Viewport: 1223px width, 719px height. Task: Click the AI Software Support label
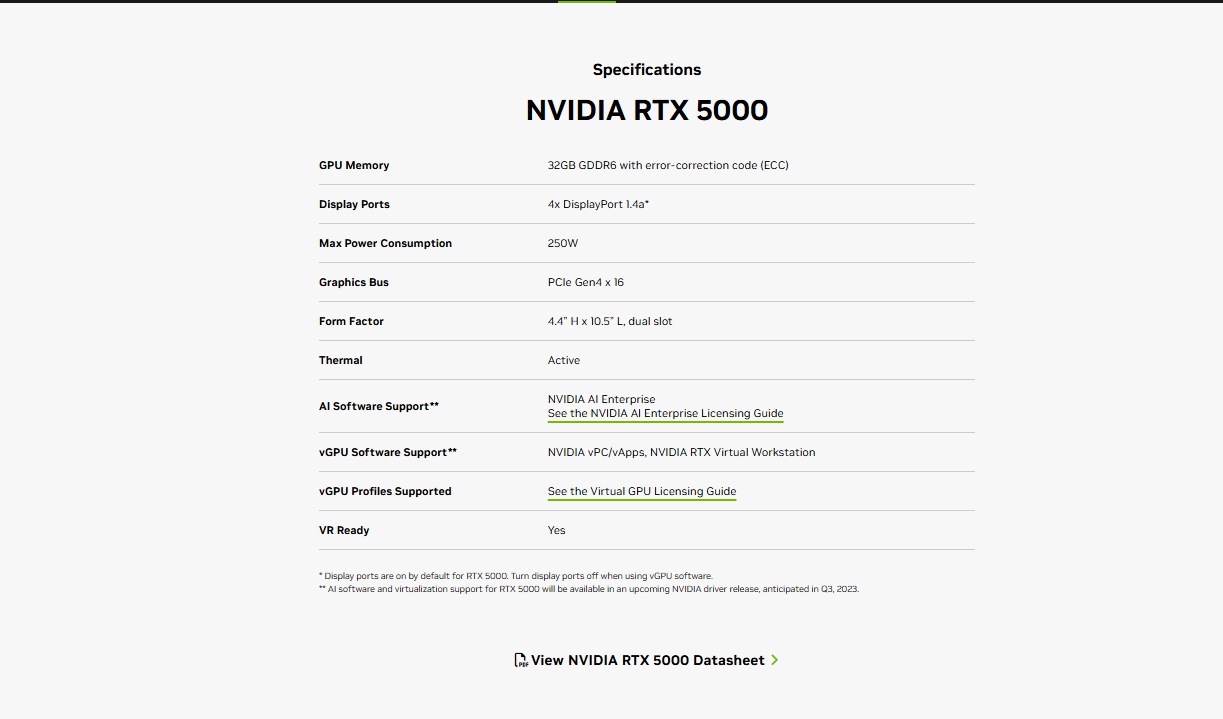pos(379,406)
